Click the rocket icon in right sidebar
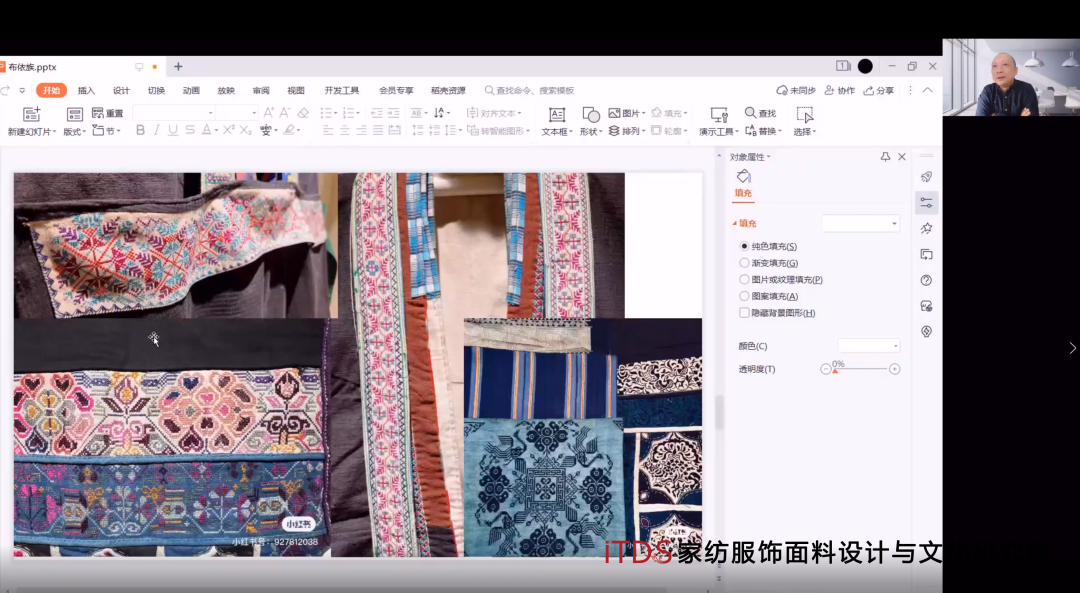The height and width of the screenshot is (593, 1080). (x=926, y=177)
